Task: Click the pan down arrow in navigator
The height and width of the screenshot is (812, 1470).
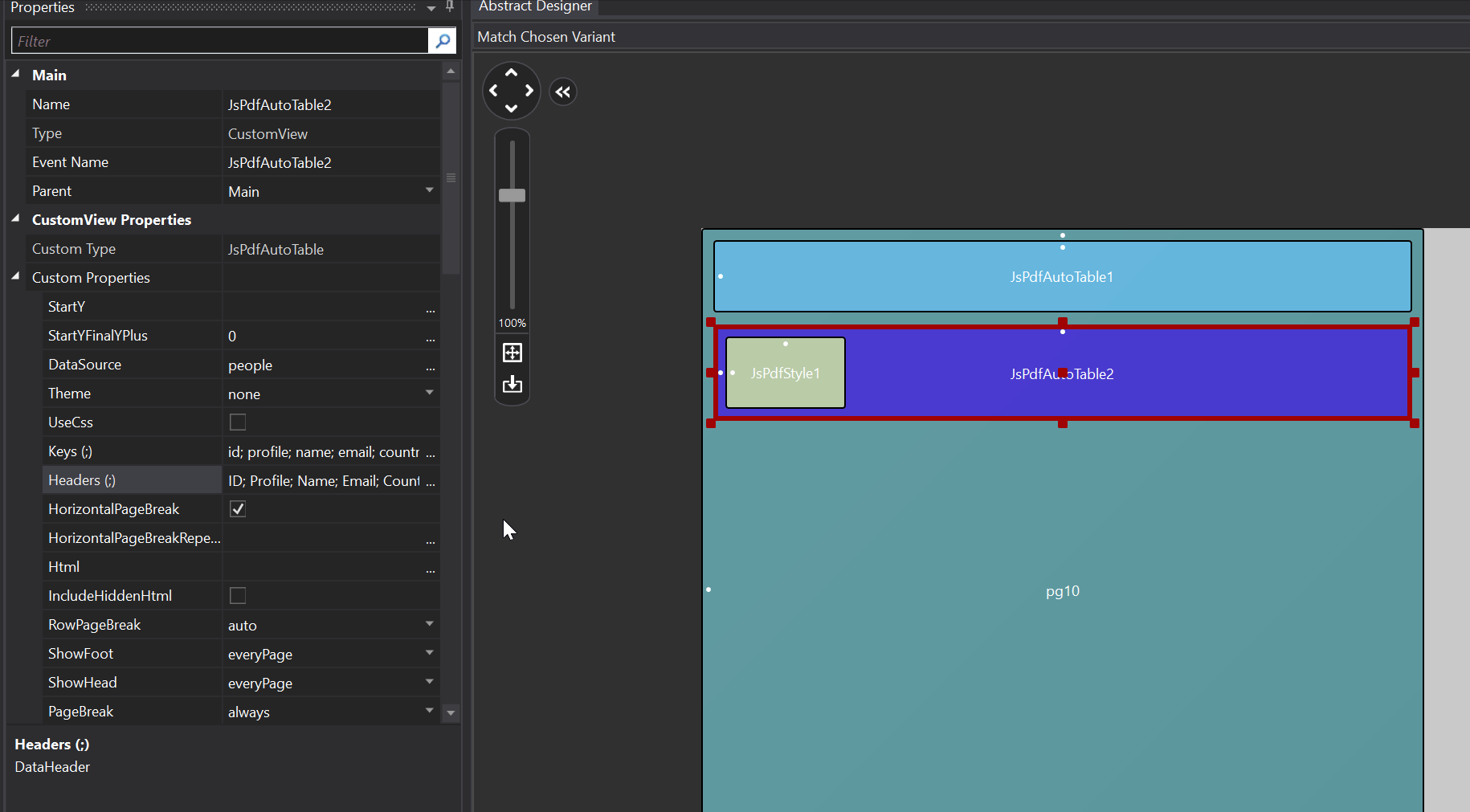Action: (511, 108)
